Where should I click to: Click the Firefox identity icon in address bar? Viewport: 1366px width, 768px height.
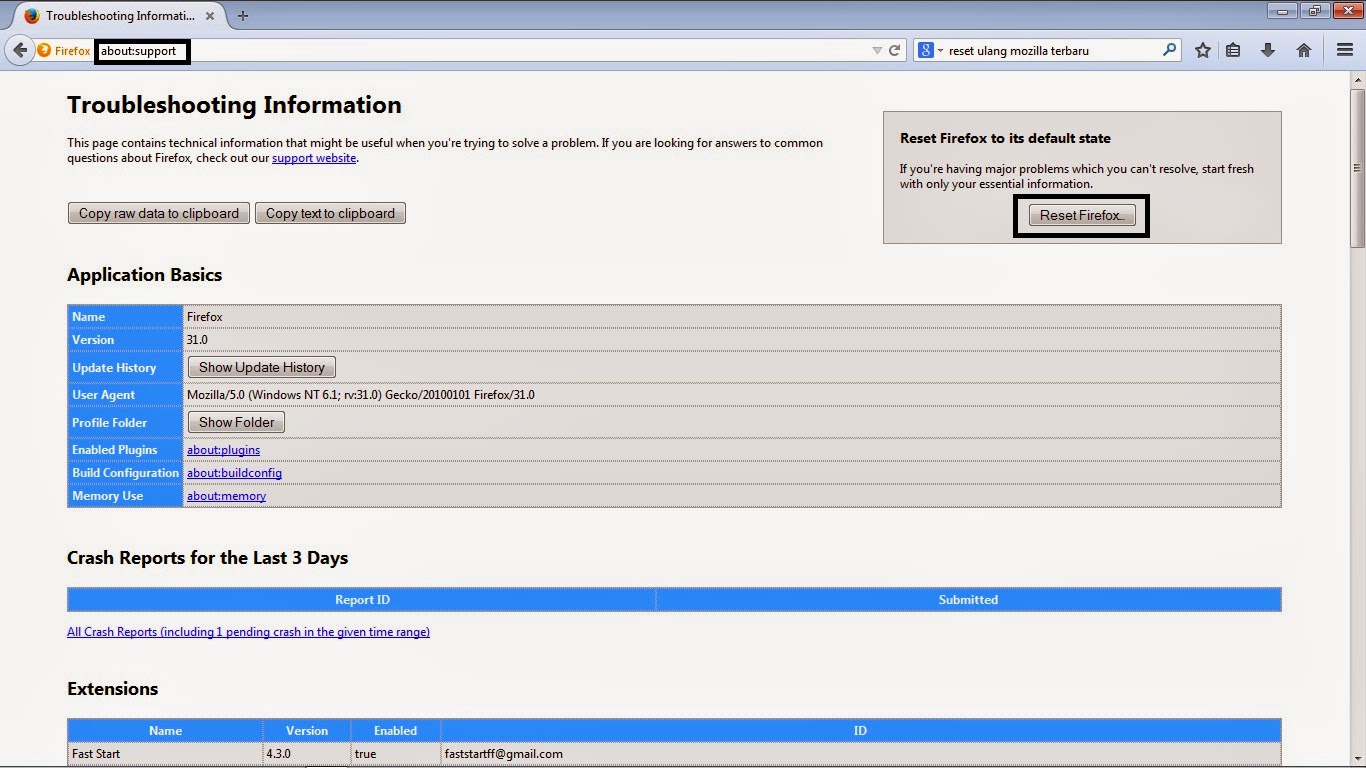coord(44,50)
